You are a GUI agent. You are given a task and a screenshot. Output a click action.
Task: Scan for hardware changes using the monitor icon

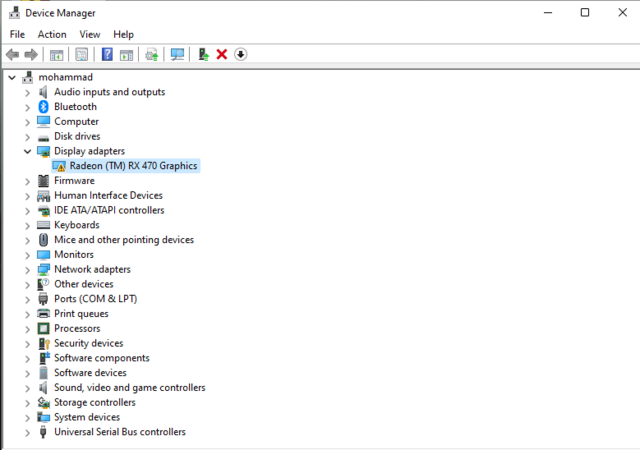(x=177, y=54)
